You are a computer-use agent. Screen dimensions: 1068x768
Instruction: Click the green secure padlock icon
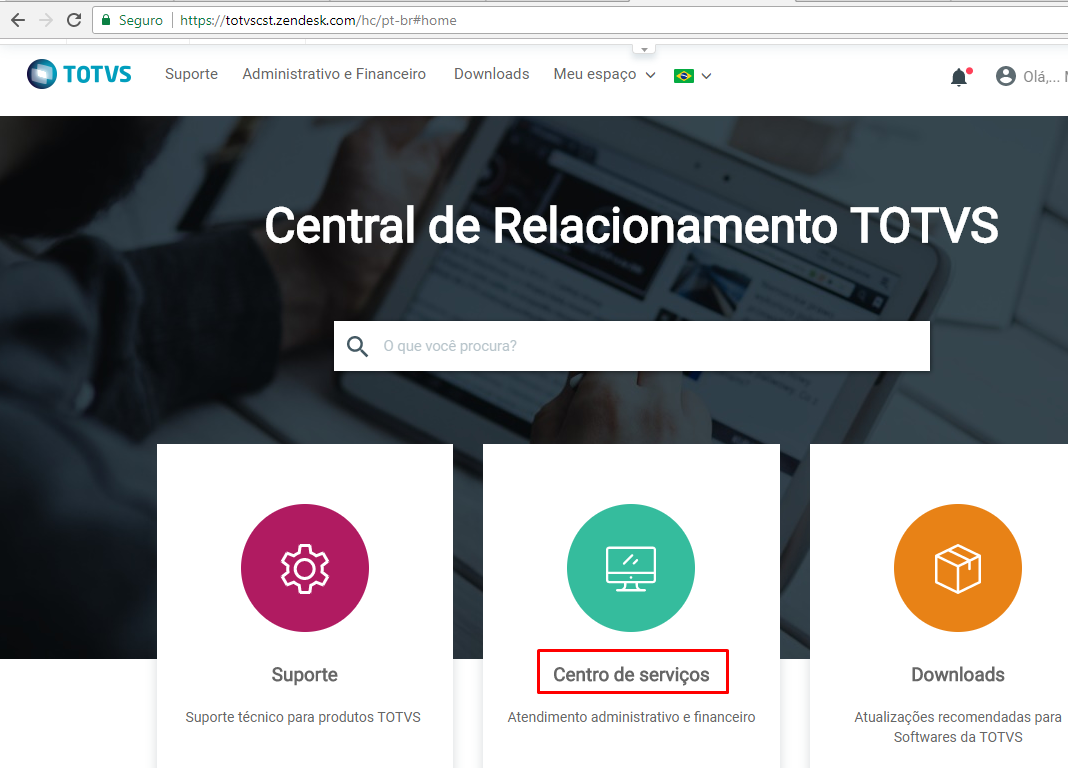coord(106,20)
